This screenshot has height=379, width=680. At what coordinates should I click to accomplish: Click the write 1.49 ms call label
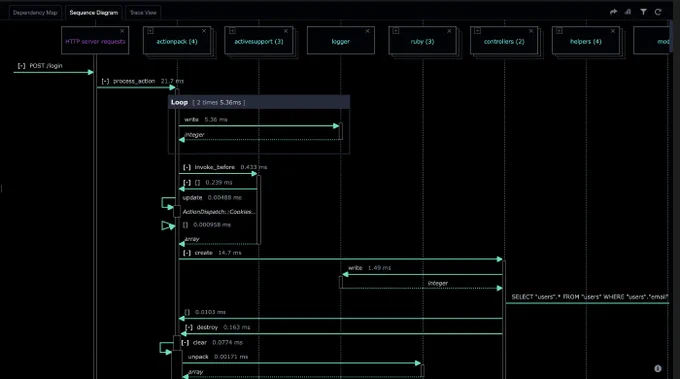pos(369,268)
